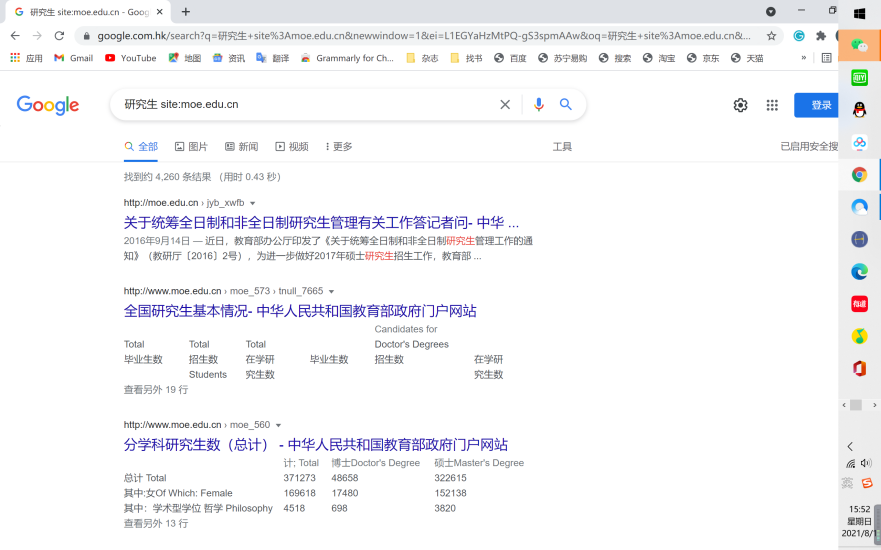Open the 更多 search category menu

[x=339, y=147]
